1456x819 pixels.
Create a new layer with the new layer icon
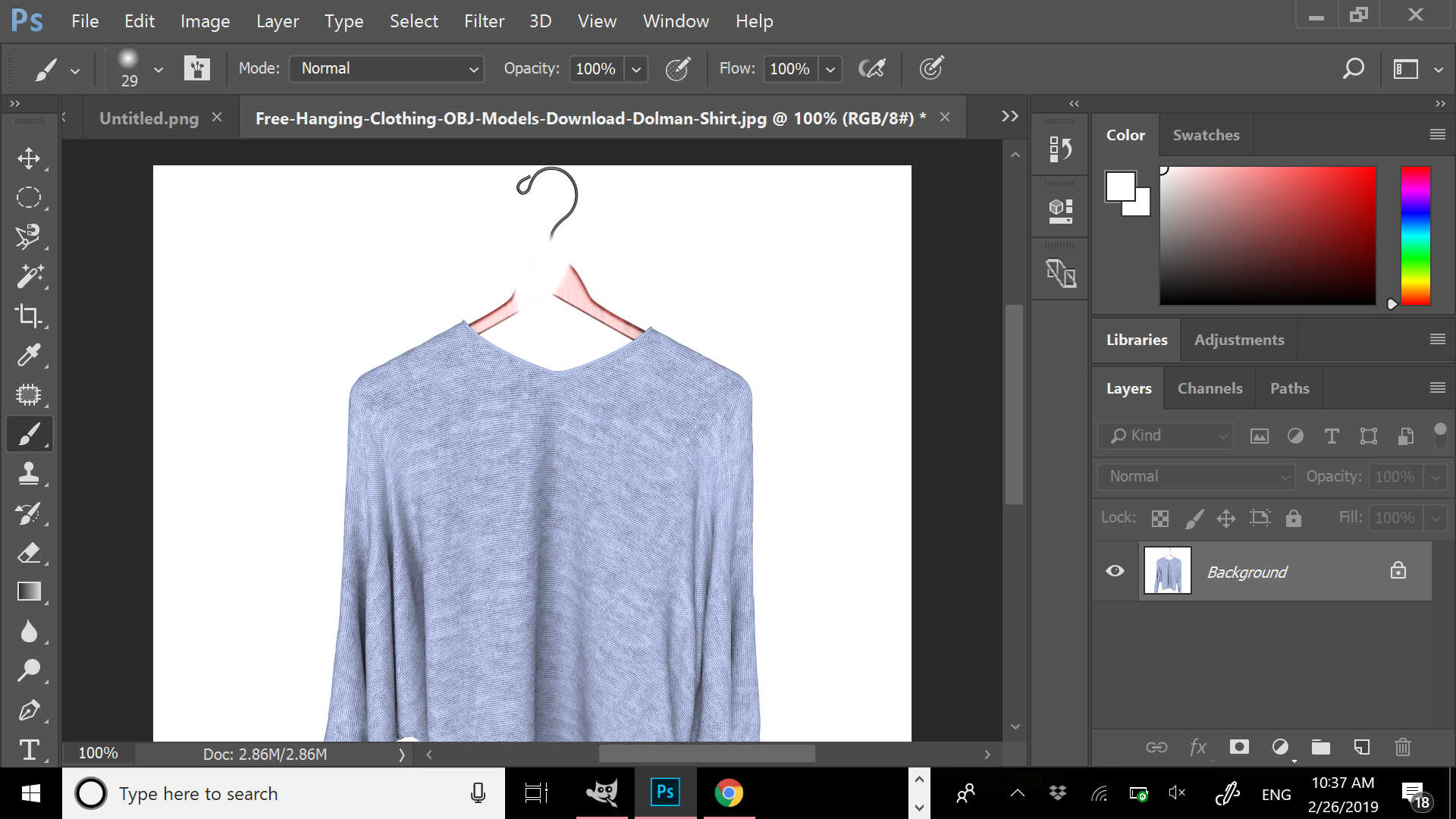[x=1362, y=747]
